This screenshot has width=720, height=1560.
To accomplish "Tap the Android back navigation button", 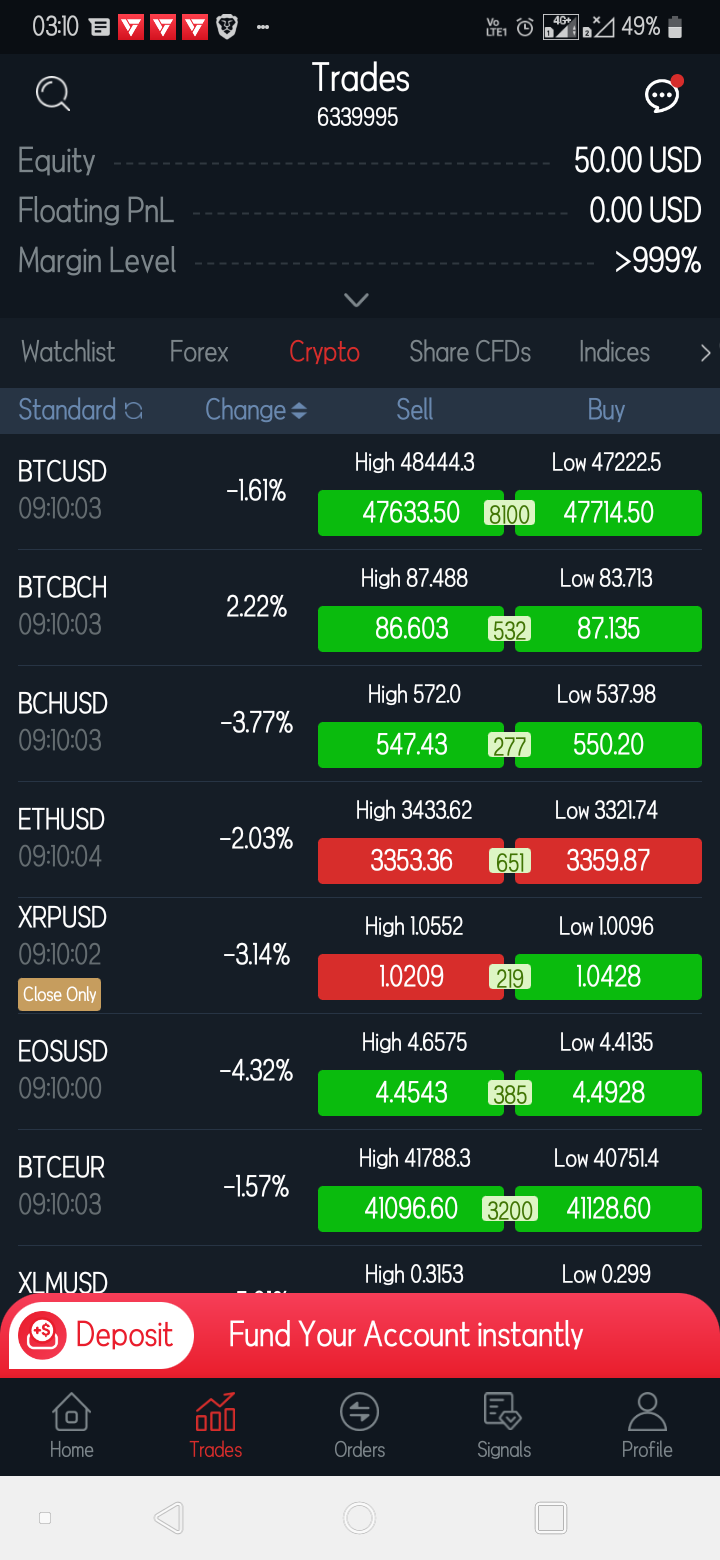I will 169,1518.
